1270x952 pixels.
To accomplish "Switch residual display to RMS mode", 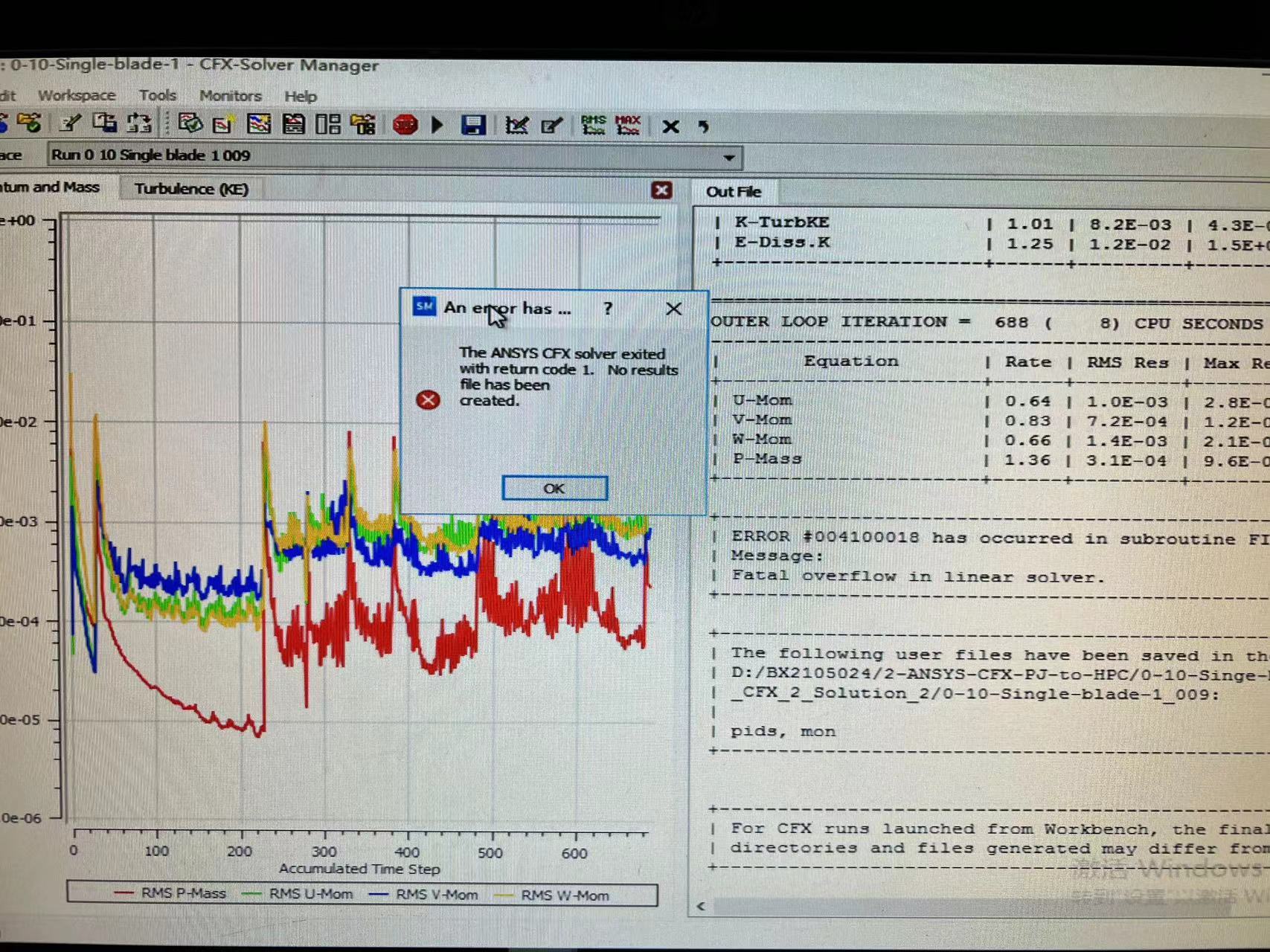I will [x=593, y=125].
